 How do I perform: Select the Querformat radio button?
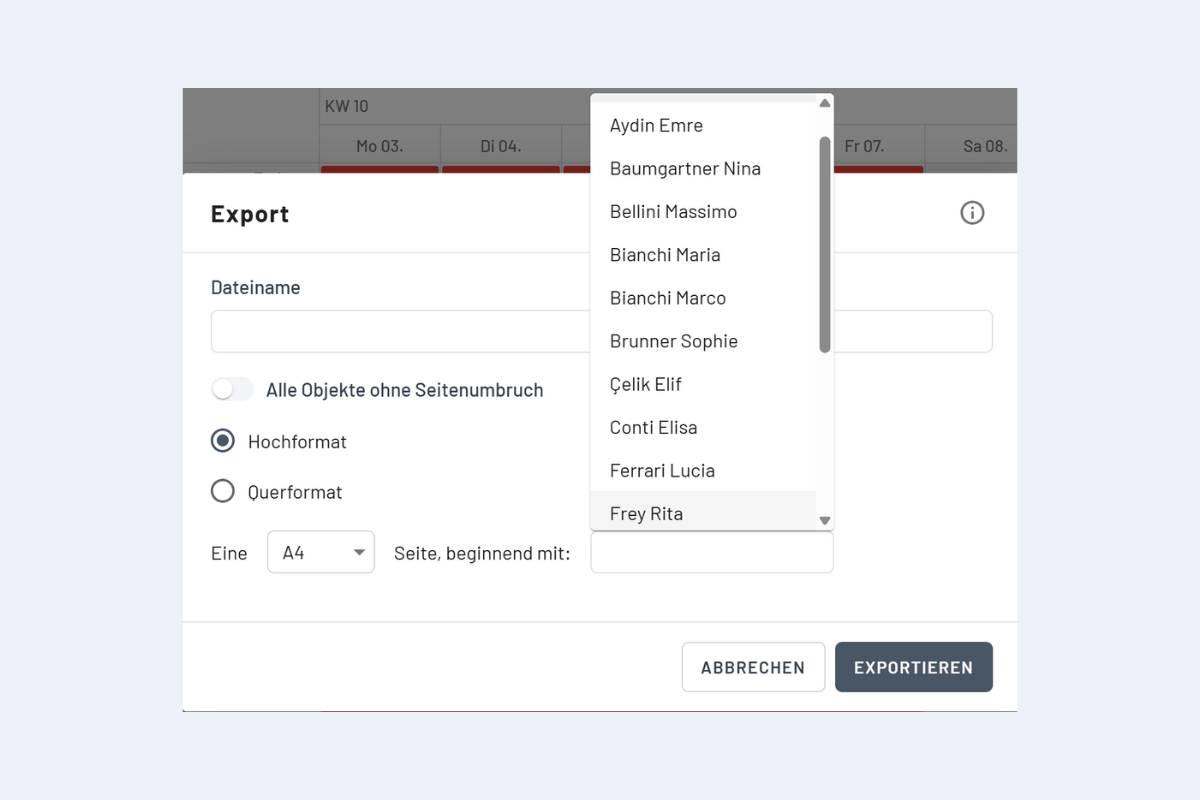tap(222, 491)
